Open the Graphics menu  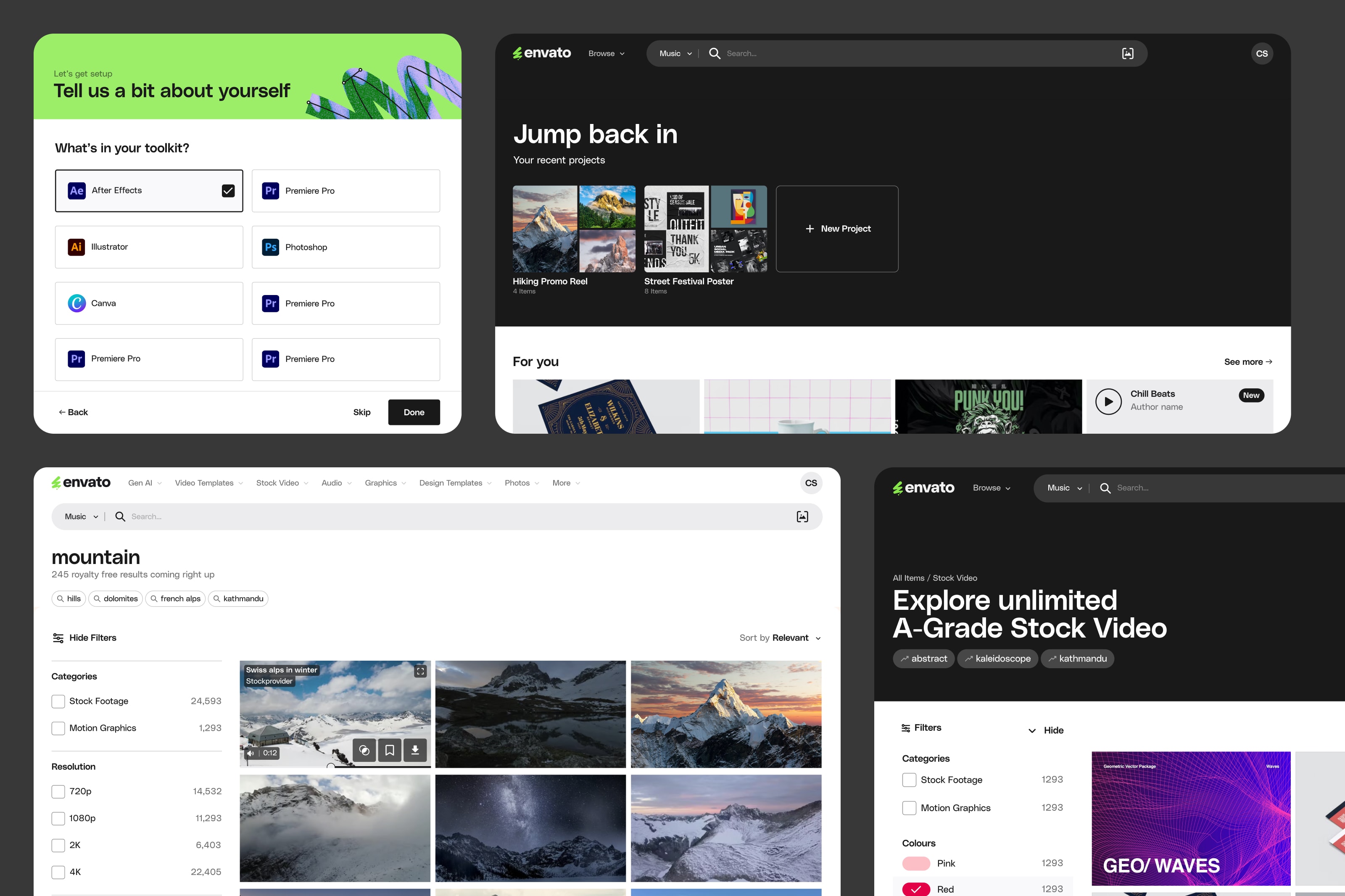pyautogui.click(x=385, y=483)
